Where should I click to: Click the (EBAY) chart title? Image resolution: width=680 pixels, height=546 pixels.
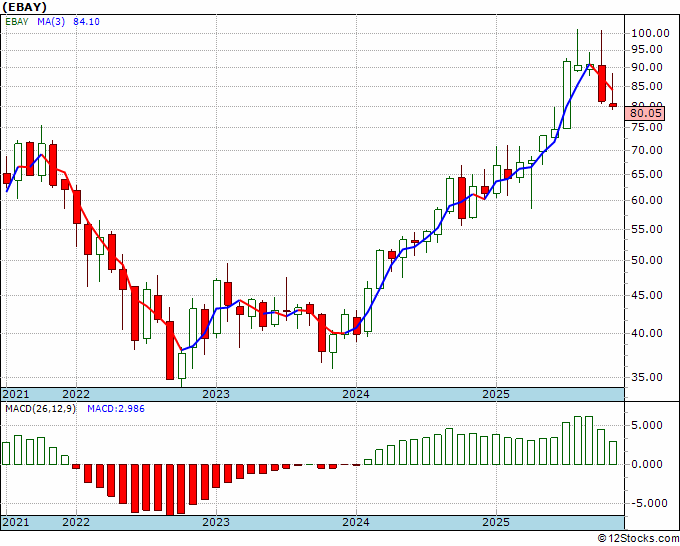tap(24, 7)
